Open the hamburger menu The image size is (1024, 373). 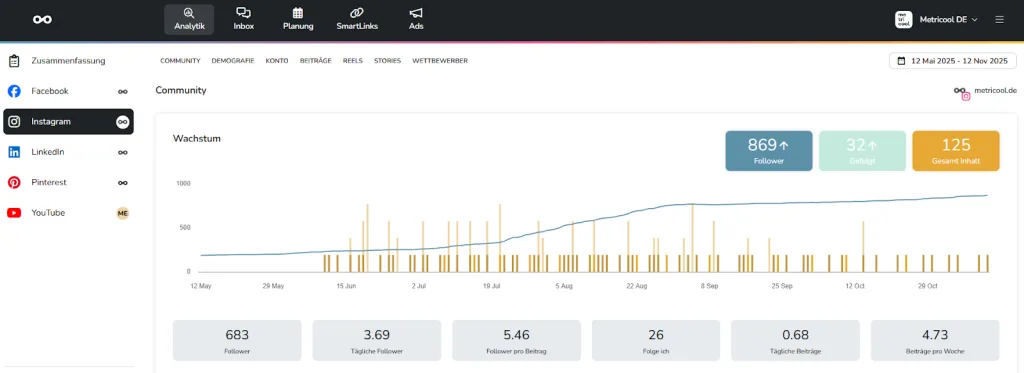[x=999, y=20]
